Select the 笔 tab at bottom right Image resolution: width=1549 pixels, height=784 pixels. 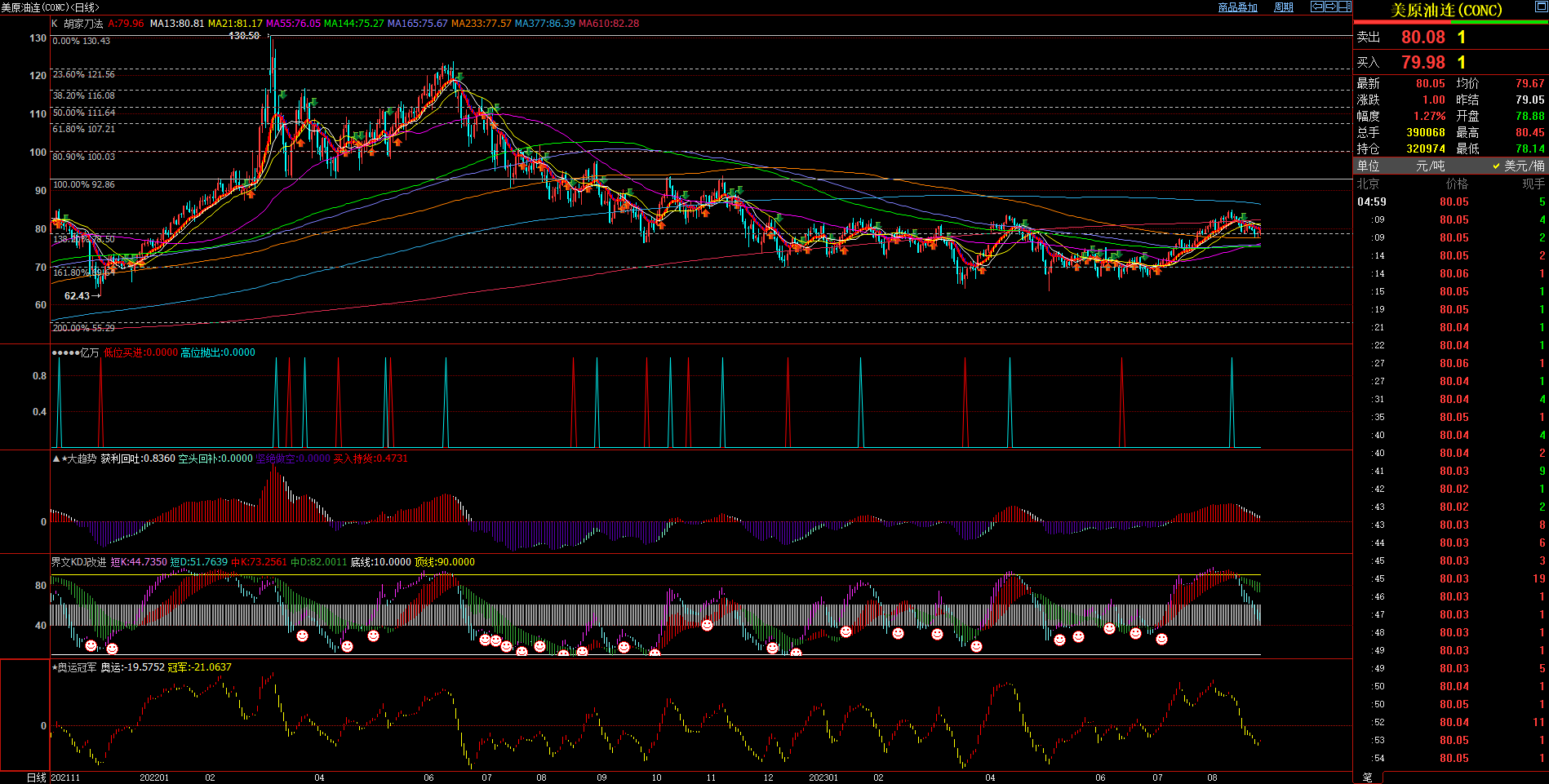1368,777
